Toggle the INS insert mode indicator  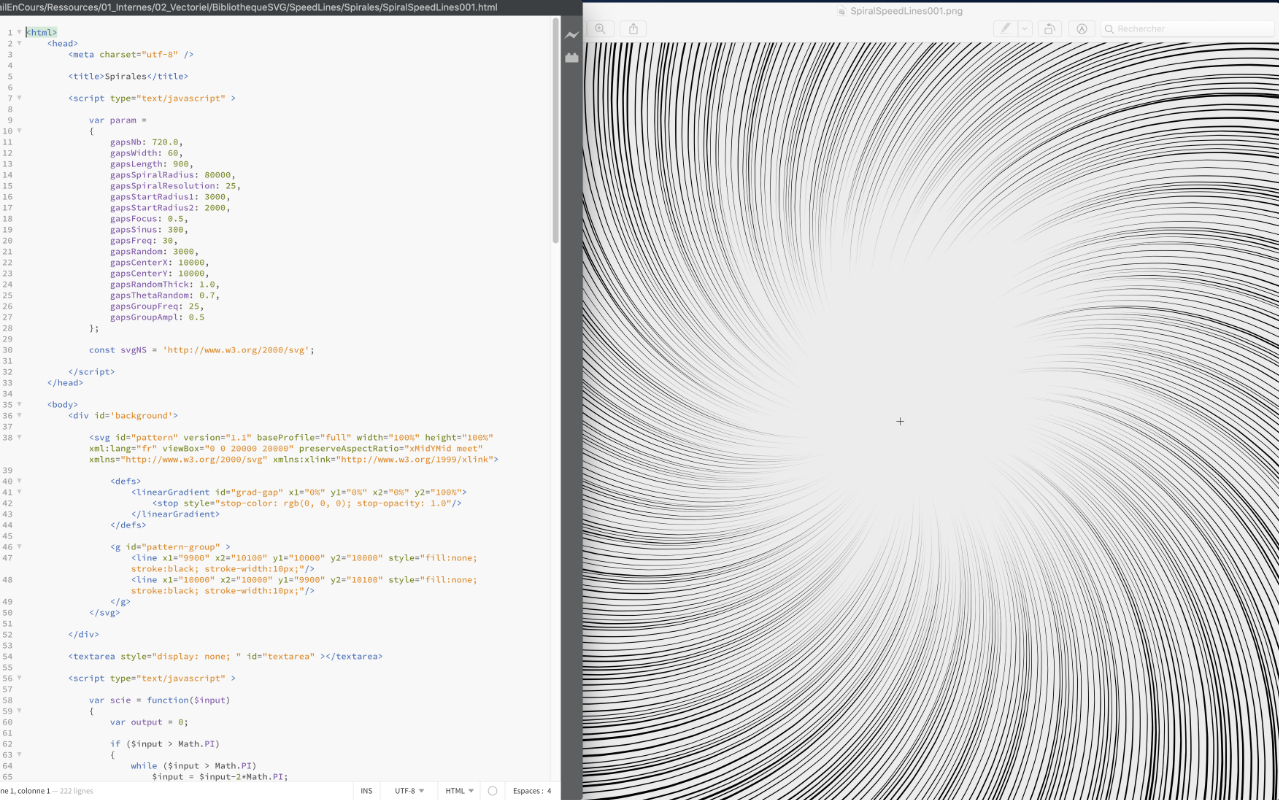(x=366, y=791)
